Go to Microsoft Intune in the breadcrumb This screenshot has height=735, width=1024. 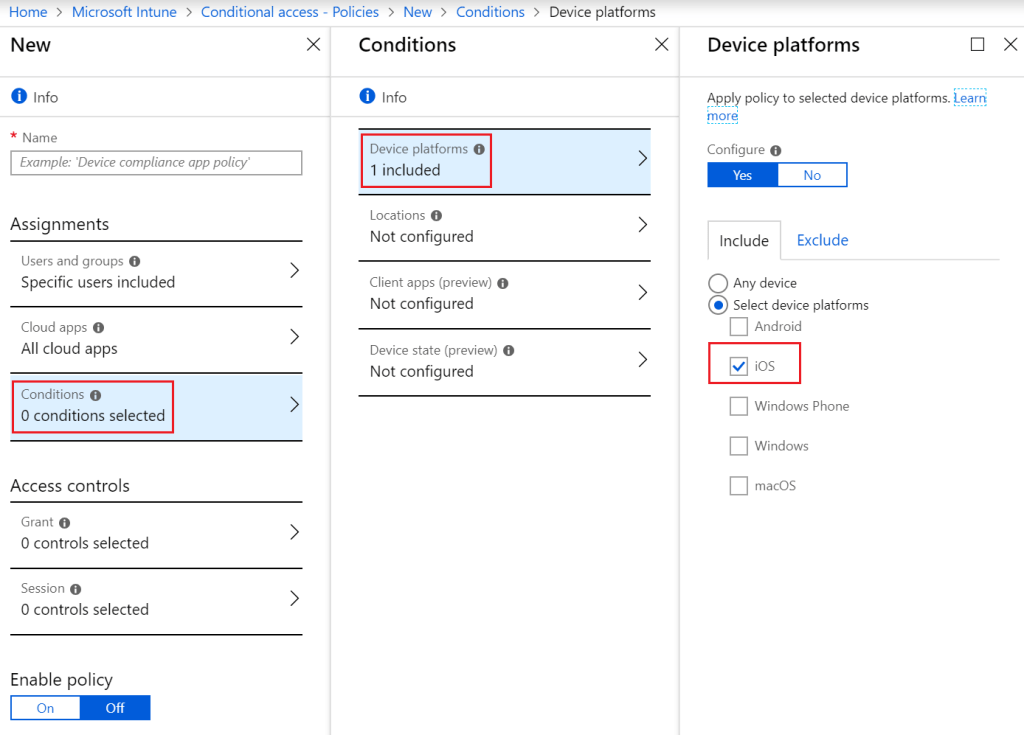coord(124,12)
